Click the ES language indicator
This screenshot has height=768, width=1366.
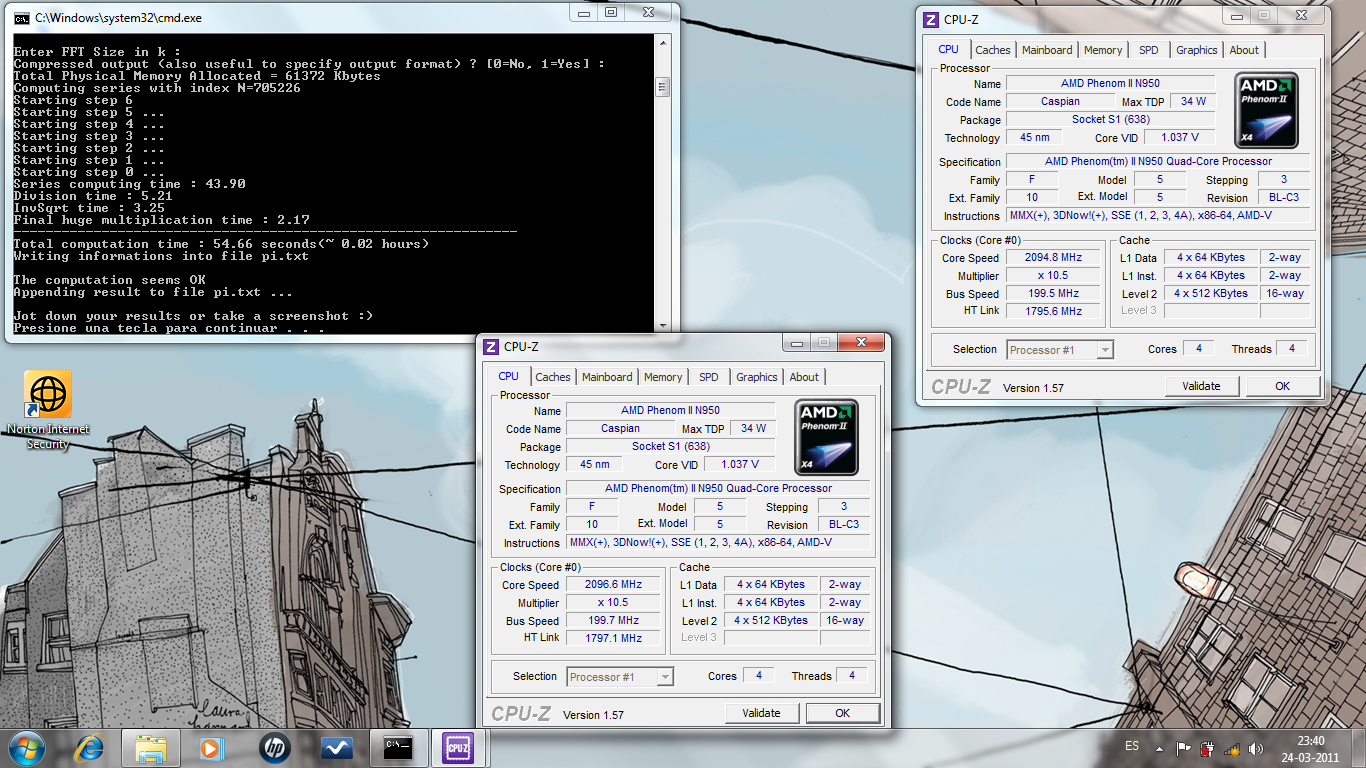point(1131,747)
